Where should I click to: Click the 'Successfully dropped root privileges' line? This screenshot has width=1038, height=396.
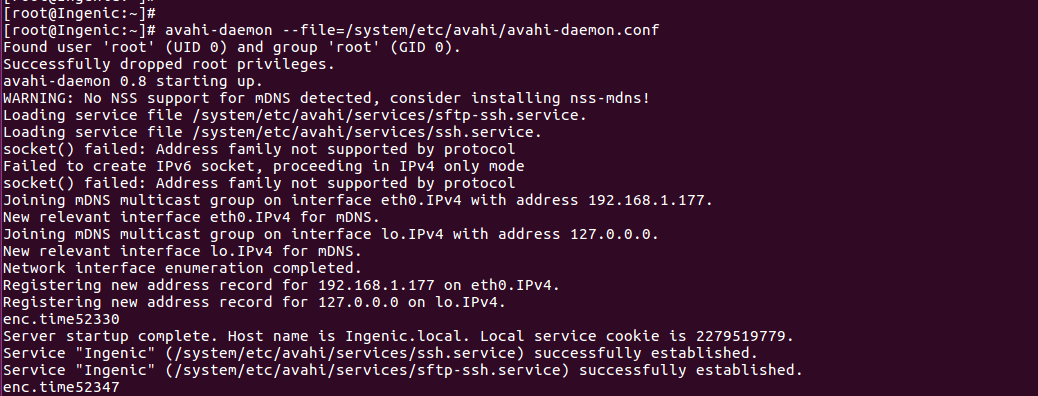click(169, 64)
